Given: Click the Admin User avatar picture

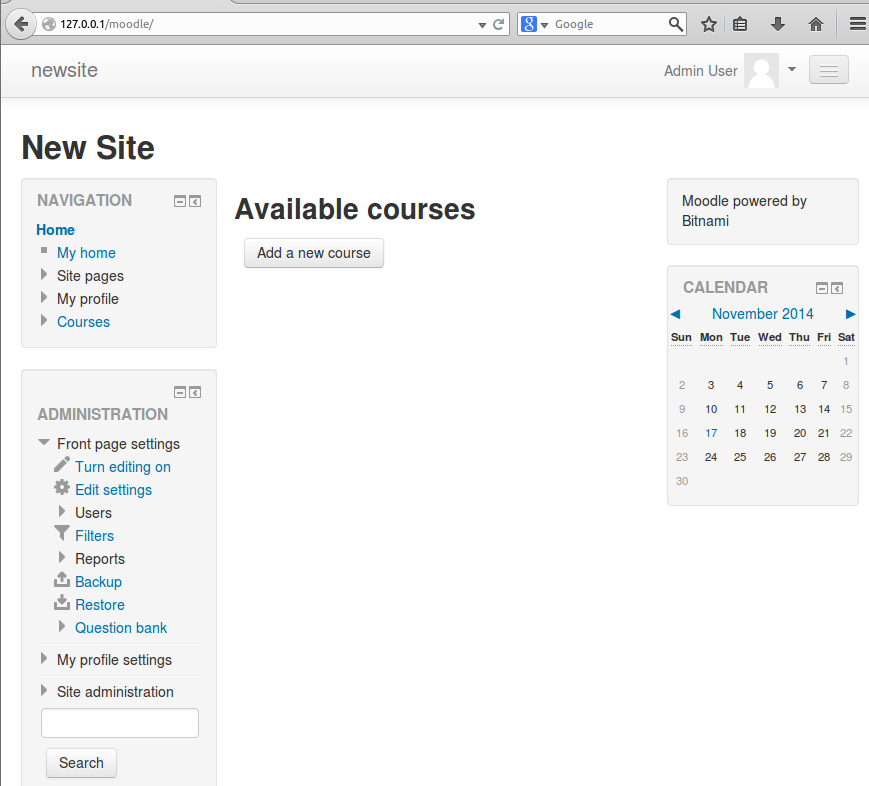Looking at the screenshot, I should point(761,70).
